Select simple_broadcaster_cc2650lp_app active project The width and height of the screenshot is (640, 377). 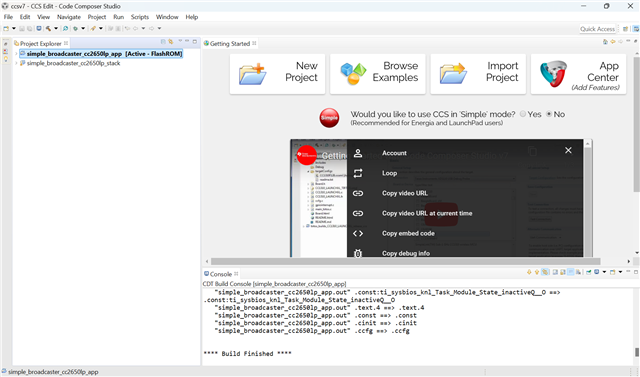(101, 54)
